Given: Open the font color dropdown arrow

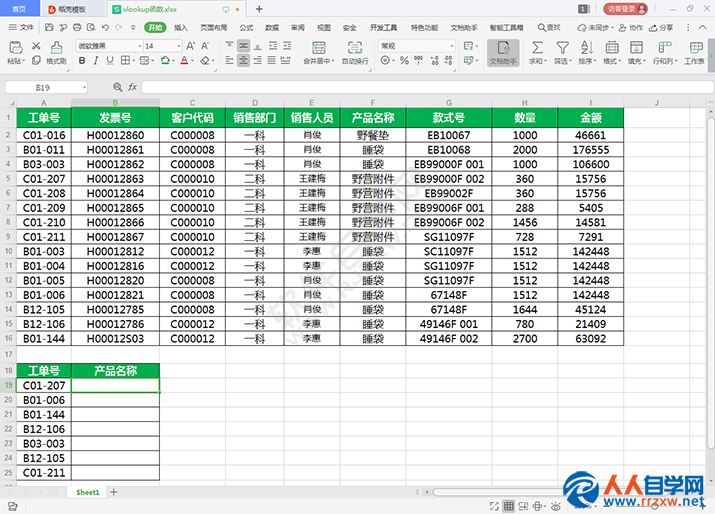Looking at the screenshot, I should [192, 61].
